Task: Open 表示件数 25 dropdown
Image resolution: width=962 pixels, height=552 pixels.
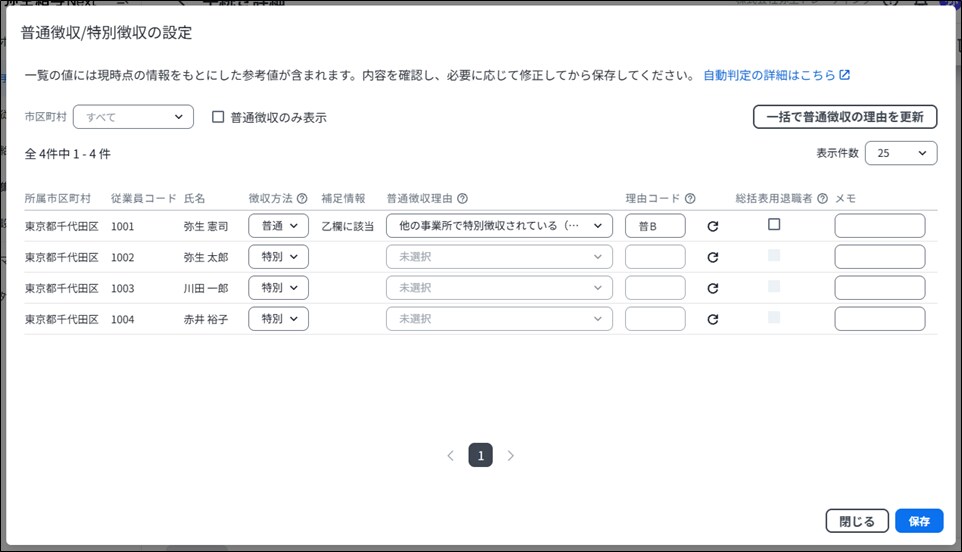Action: (901, 153)
